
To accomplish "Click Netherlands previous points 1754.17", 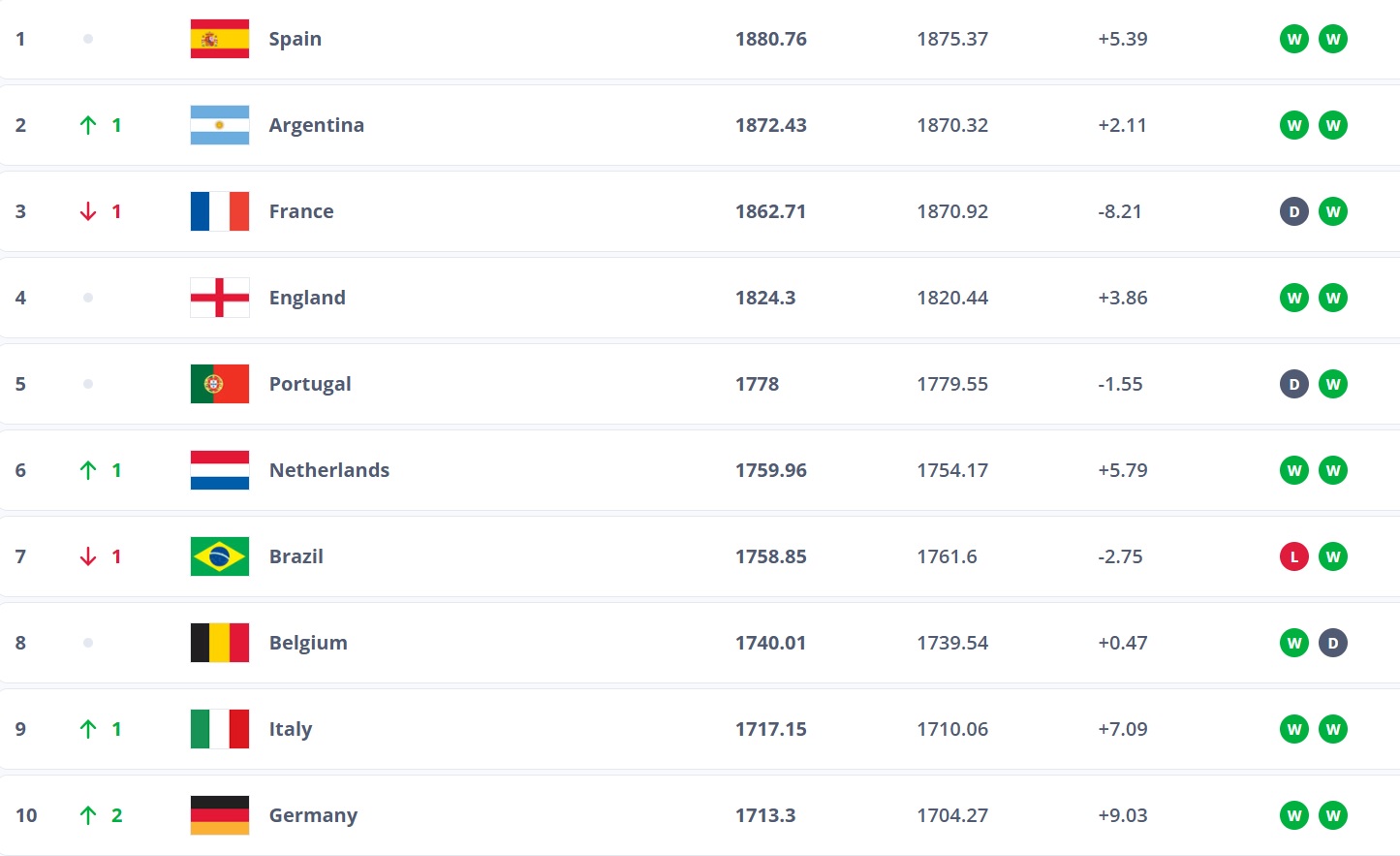I will [952, 470].
